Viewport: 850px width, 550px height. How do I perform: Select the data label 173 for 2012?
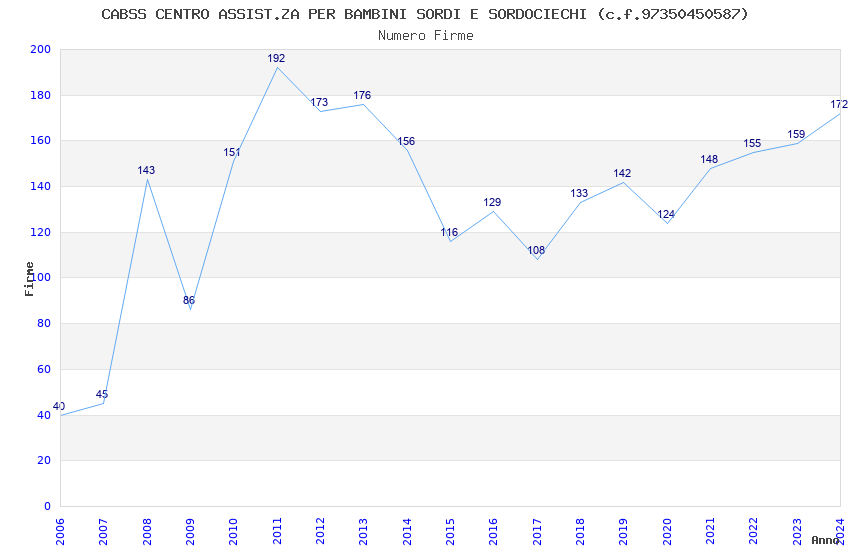click(x=319, y=102)
